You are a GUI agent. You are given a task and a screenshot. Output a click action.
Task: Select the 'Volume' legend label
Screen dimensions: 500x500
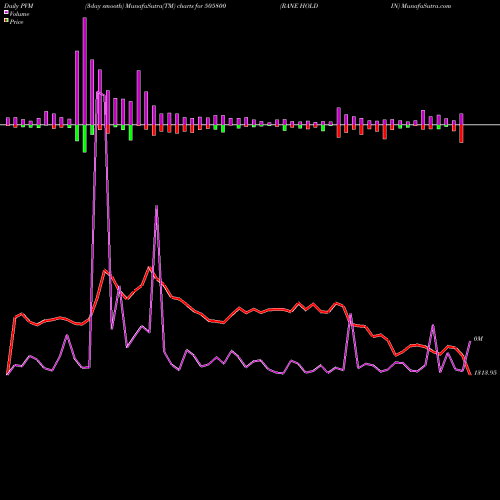click(x=19, y=14)
